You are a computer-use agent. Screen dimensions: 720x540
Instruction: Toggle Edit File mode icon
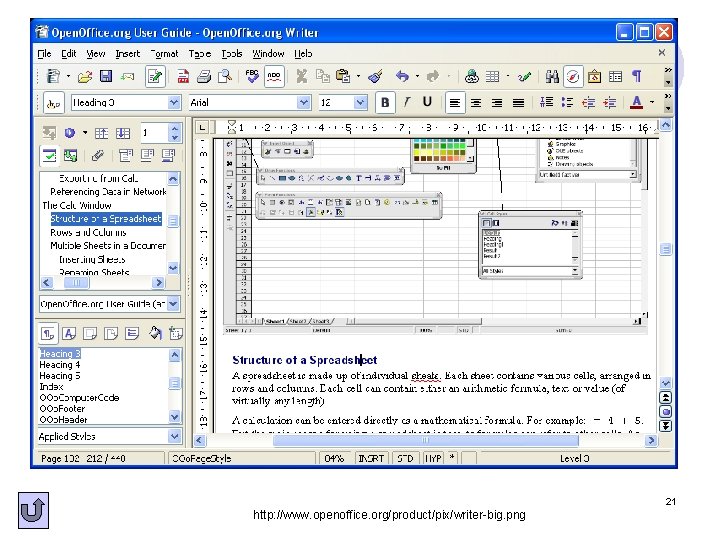(x=155, y=76)
